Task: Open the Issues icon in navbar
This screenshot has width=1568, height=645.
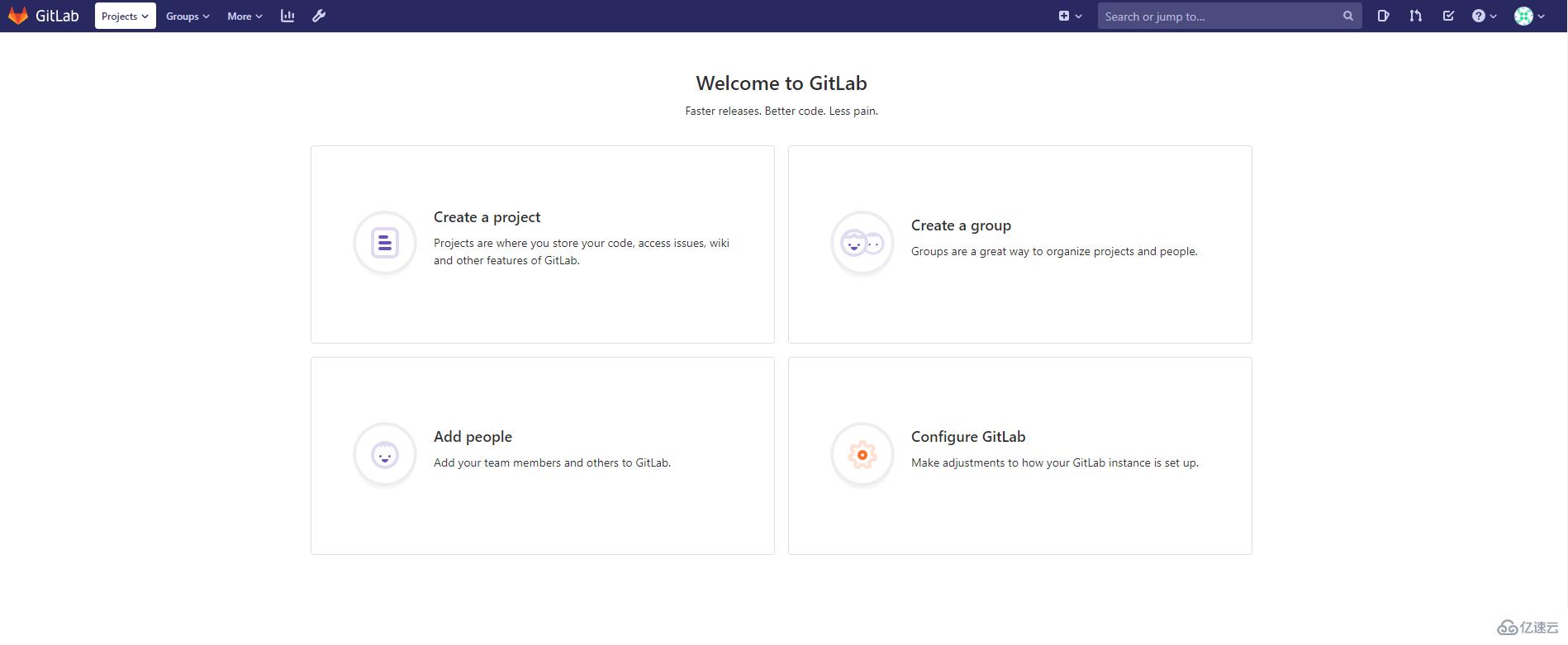Action: pyautogui.click(x=1383, y=16)
